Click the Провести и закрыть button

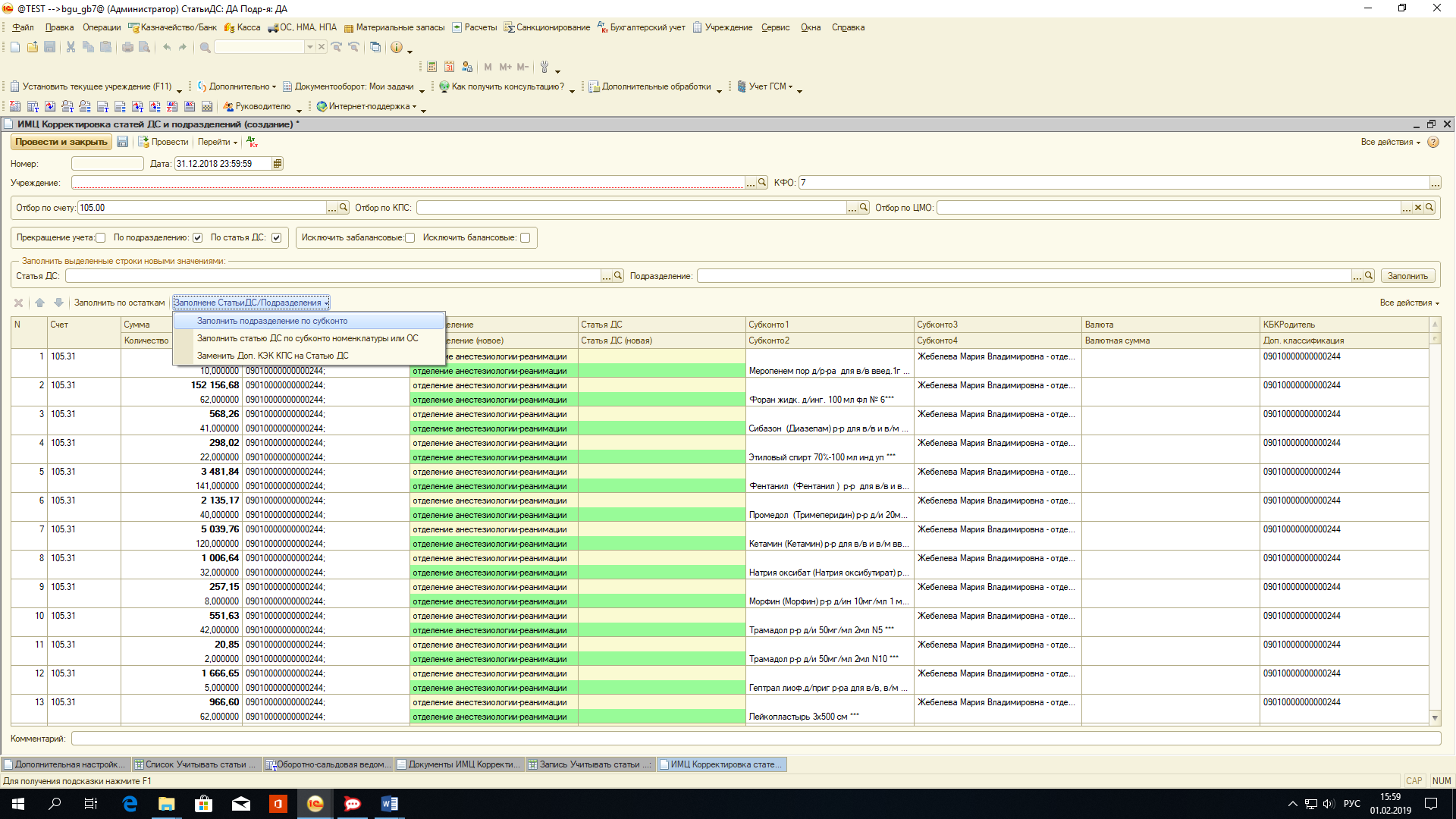tap(61, 142)
